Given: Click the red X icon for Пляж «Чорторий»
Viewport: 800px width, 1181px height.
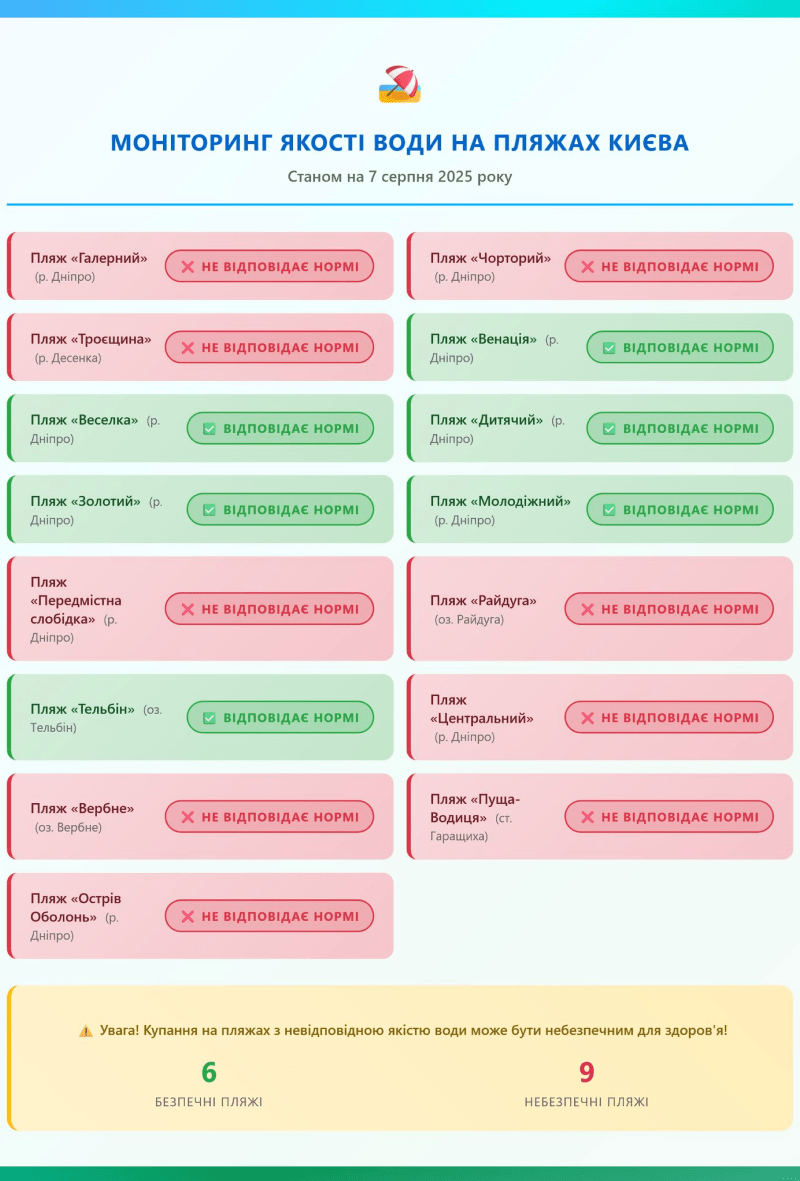Looking at the screenshot, I should 588,267.
